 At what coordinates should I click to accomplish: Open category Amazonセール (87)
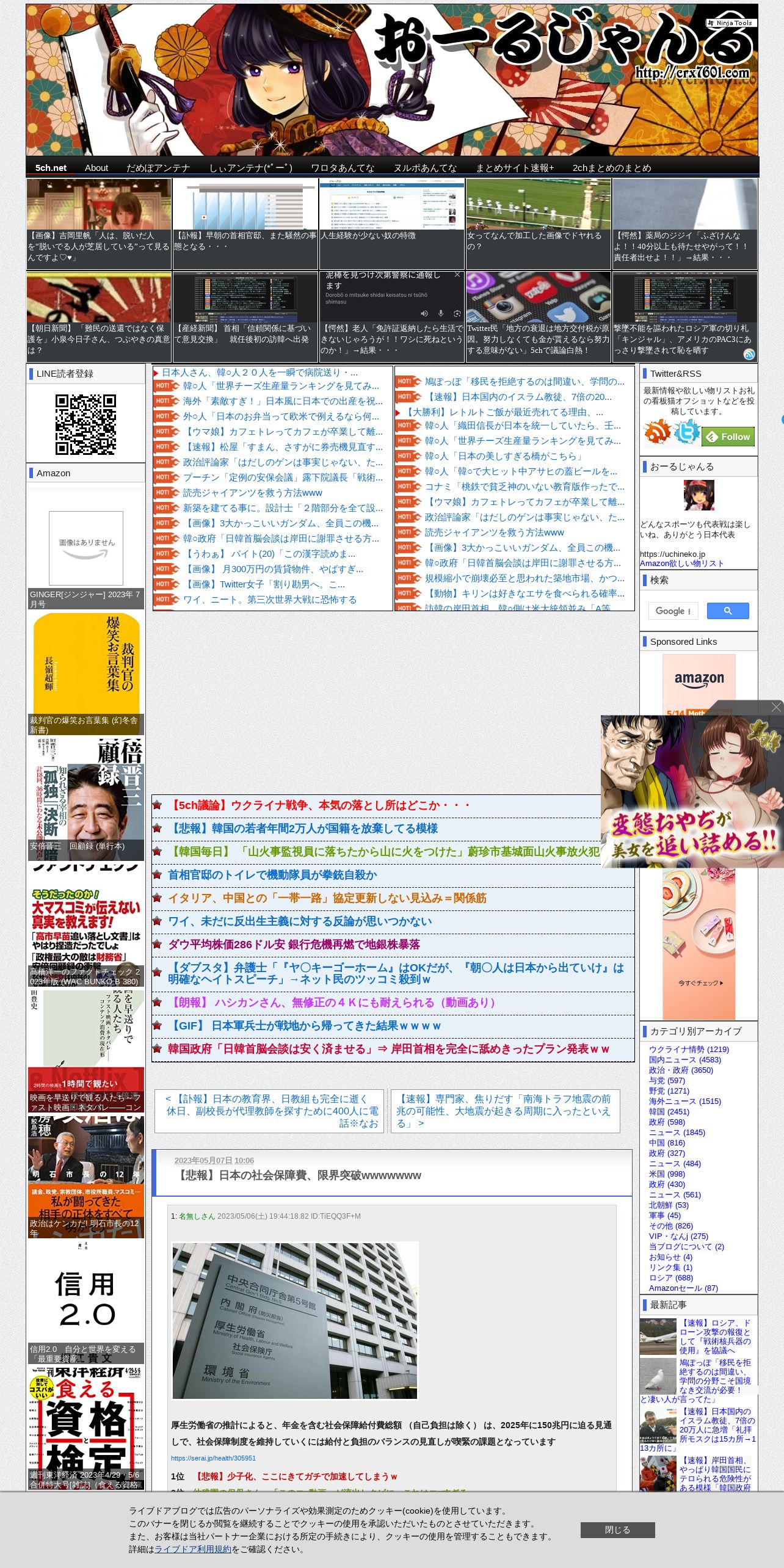coord(683,1288)
